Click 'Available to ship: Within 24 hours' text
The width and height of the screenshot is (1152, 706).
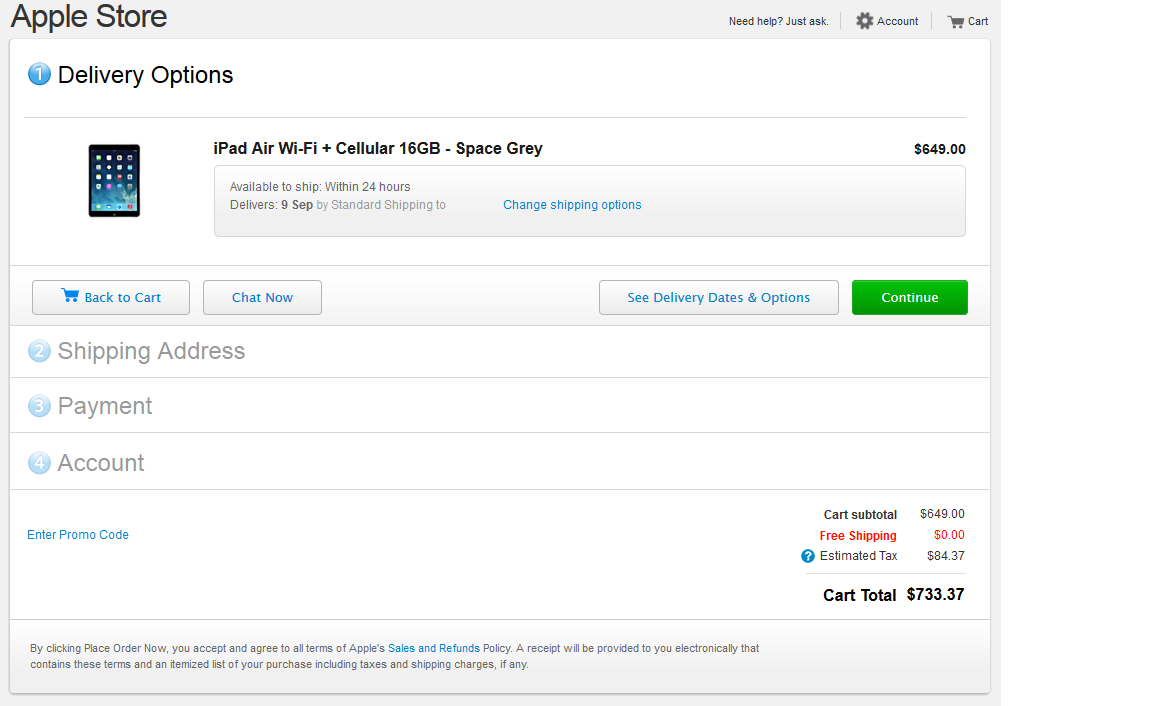pyautogui.click(x=320, y=187)
